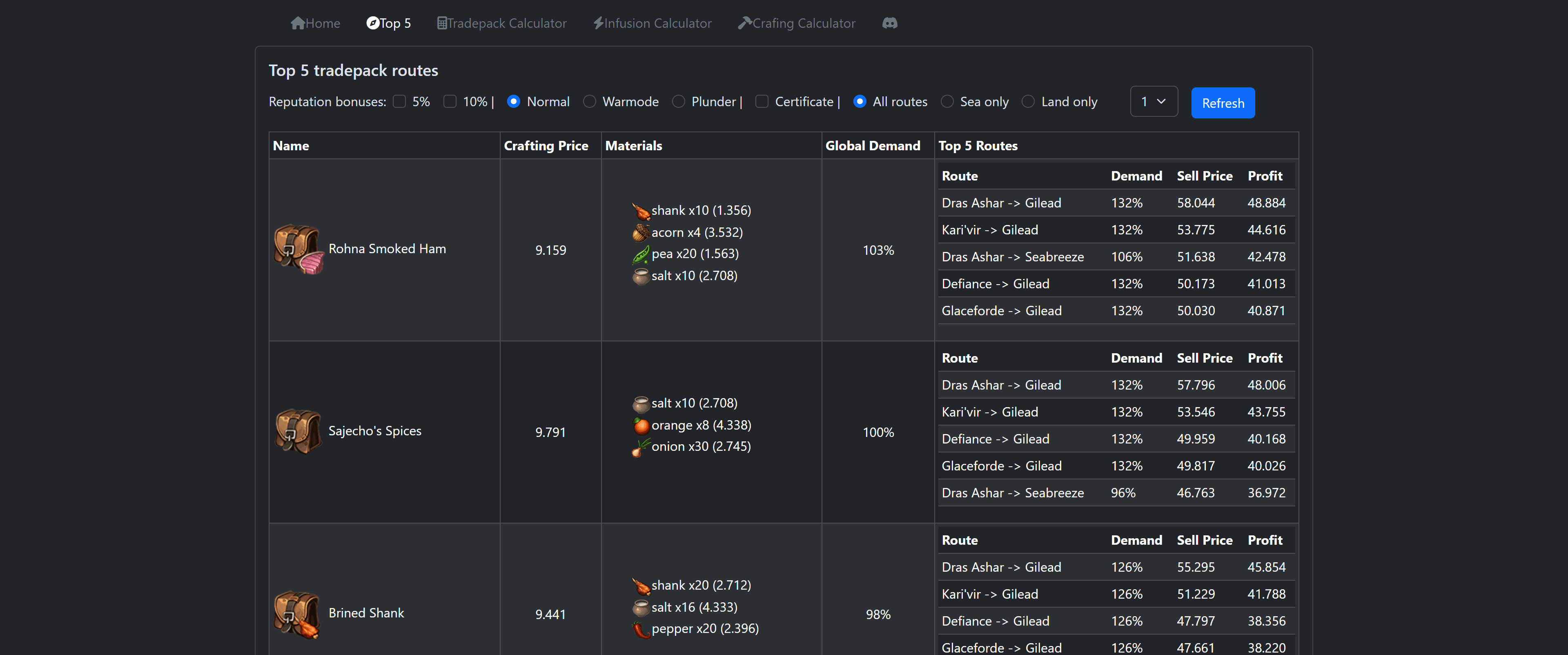The width and height of the screenshot is (1568, 655).
Task: Click the Tradepack Calculator calculator icon
Action: (x=442, y=23)
